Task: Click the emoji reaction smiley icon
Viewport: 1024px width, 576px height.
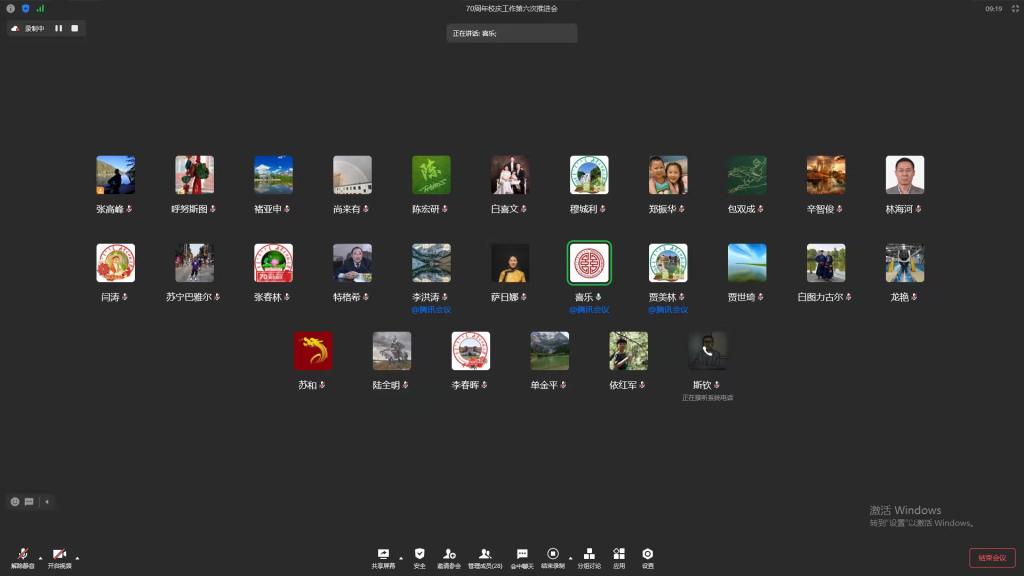Action: click(x=15, y=502)
